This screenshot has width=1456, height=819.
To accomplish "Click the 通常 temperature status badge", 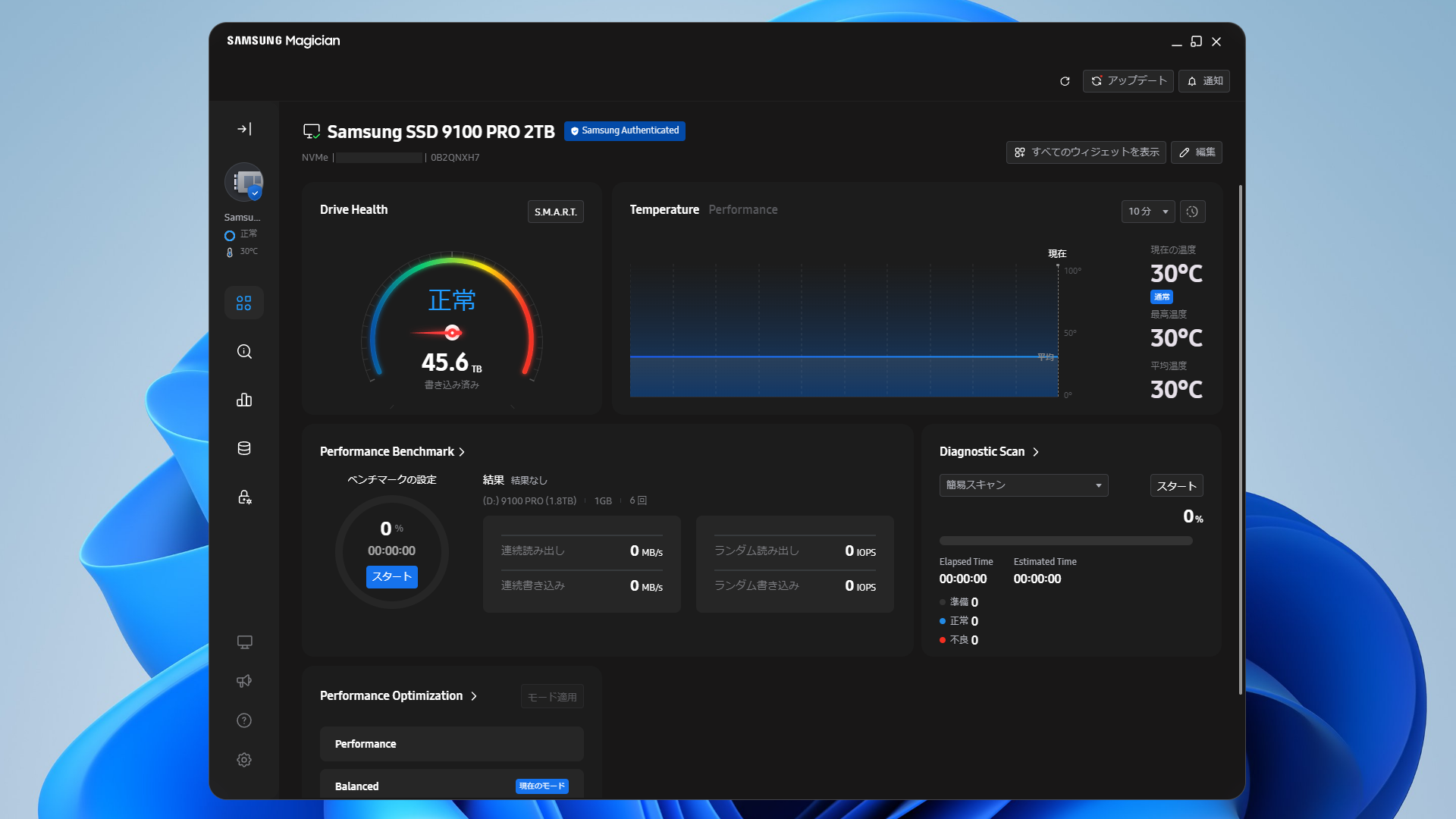I will [1162, 297].
